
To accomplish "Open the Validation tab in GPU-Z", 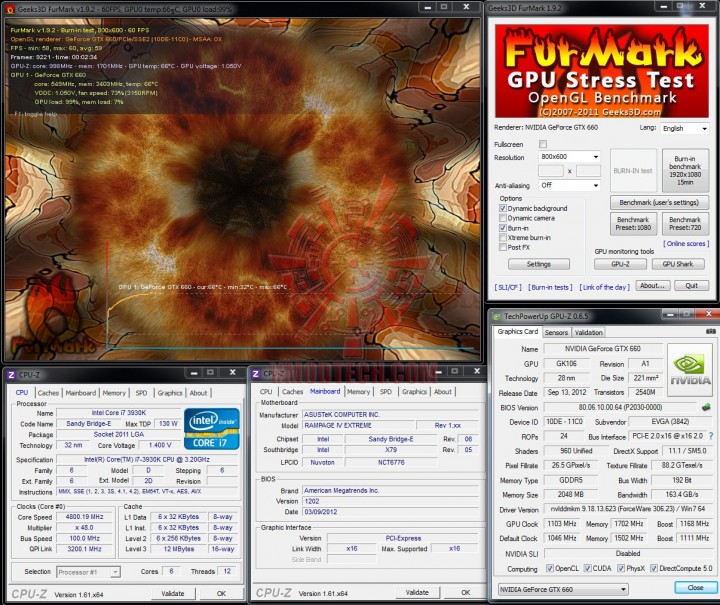I will [588, 332].
